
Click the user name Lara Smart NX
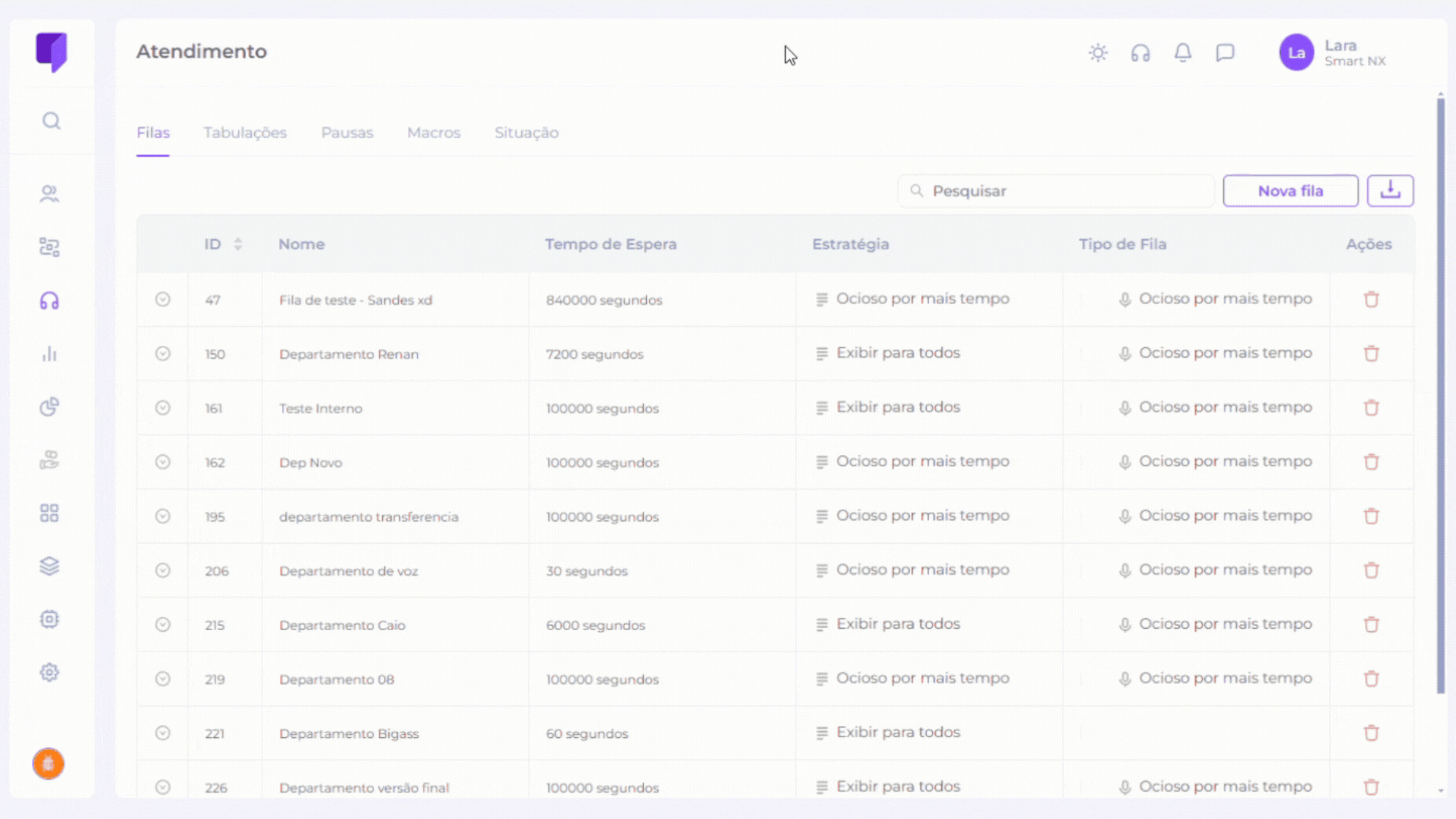[1355, 53]
